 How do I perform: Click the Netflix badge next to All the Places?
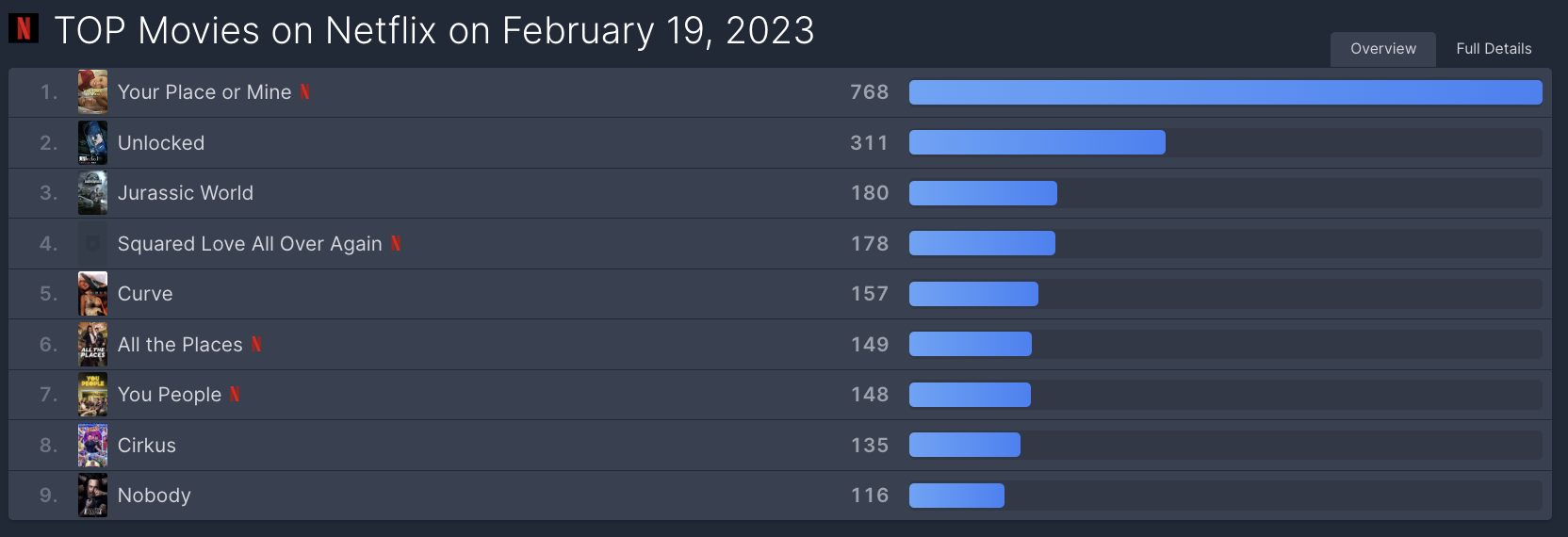coord(256,345)
